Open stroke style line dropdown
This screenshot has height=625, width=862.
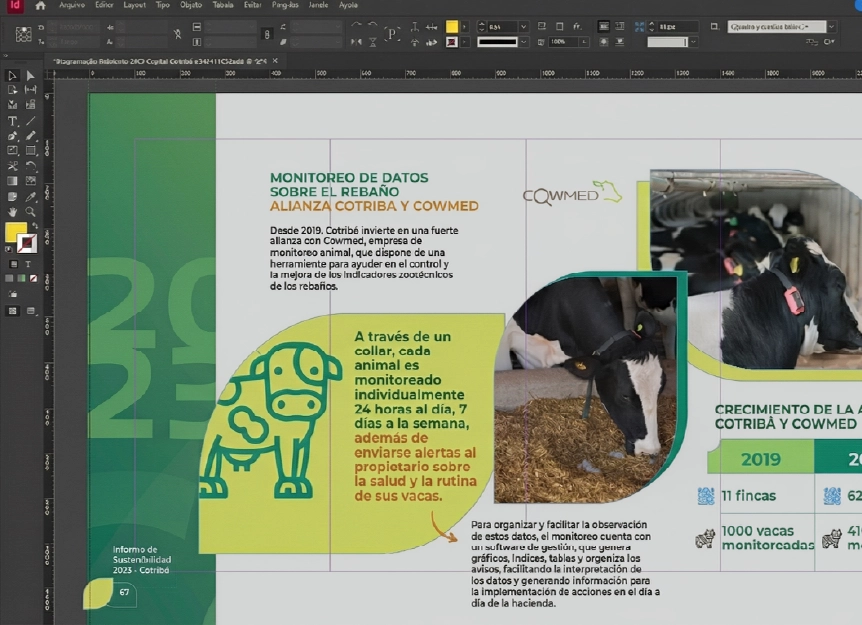[x=523, y=42]
